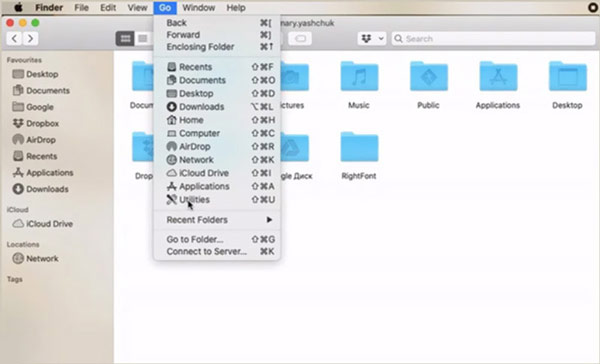Viewport: 600px width, 364px height.
Task: Choose Documents in the Go menu
Action: click(x=217, y=80)
